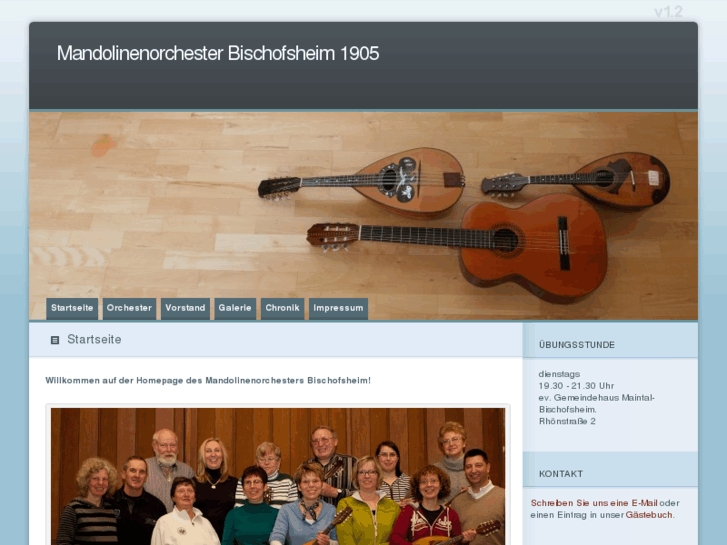Click the ÜBUNGSSTUNDE sidebar heading
727x545 pixels.
coord(577,345)
